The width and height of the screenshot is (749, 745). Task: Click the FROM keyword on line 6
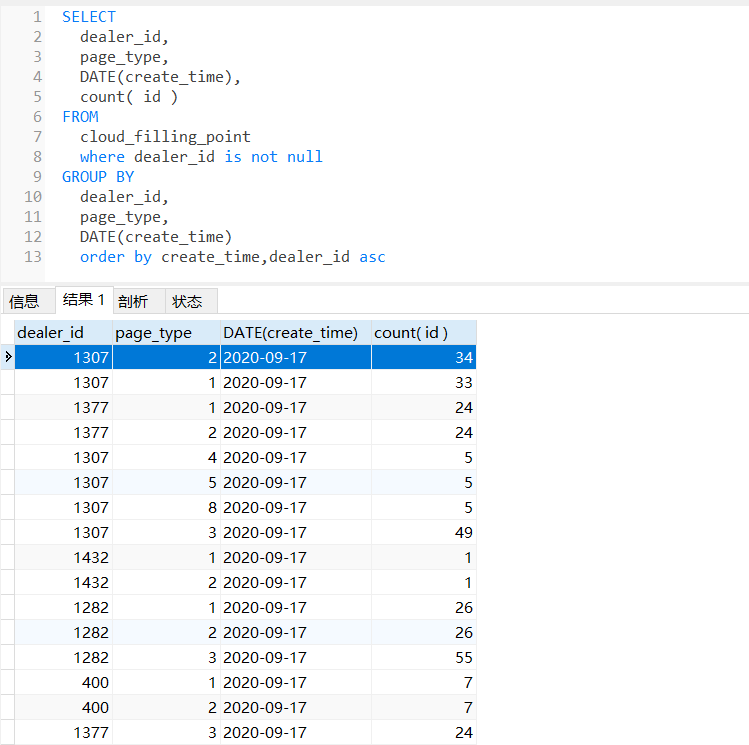[80, 117]
